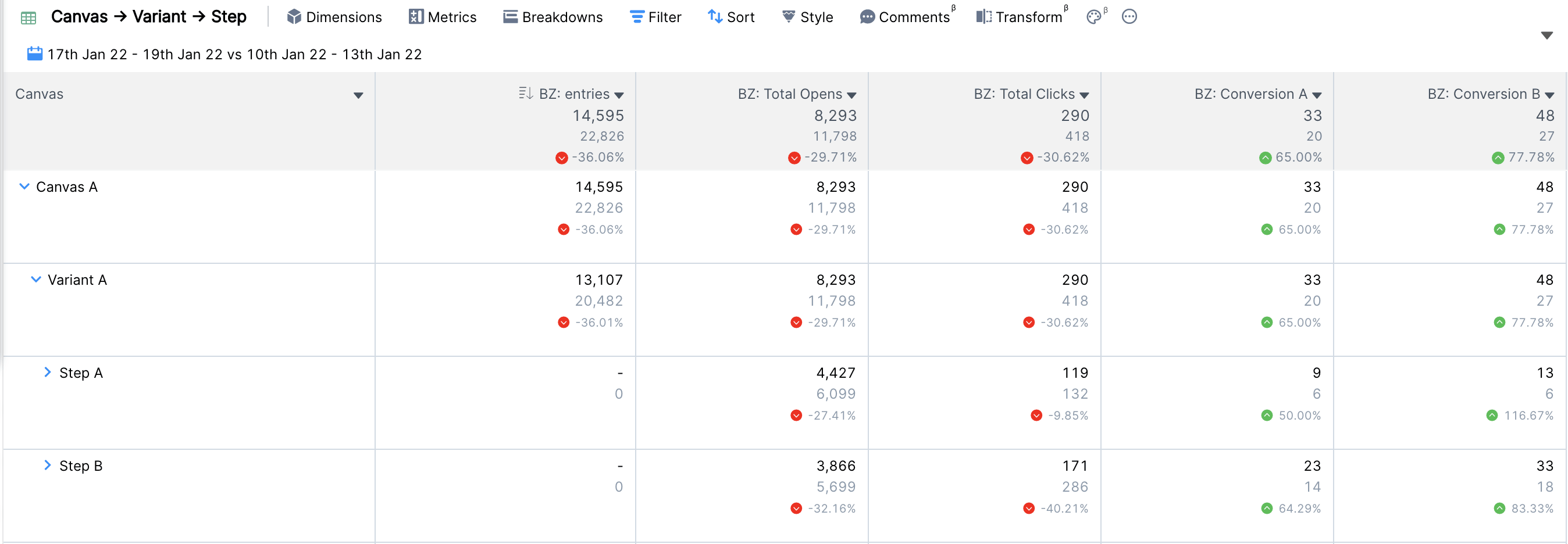Image resolution: width=1568 pixels, height=544 pixels.
Task: Open the BZ: Total Opens column dropdown
Action: coord(851,95)
